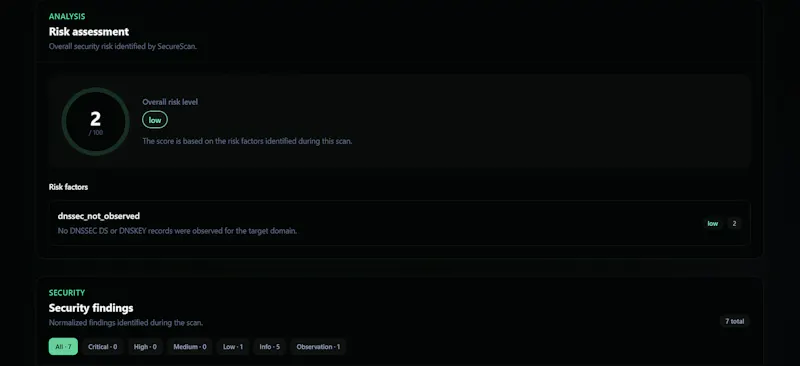Image resolution: width=800 pixels, height=366 pixels.
Task: Click the low tag in dnssec_not_observed row
Action: click(713, 224)
